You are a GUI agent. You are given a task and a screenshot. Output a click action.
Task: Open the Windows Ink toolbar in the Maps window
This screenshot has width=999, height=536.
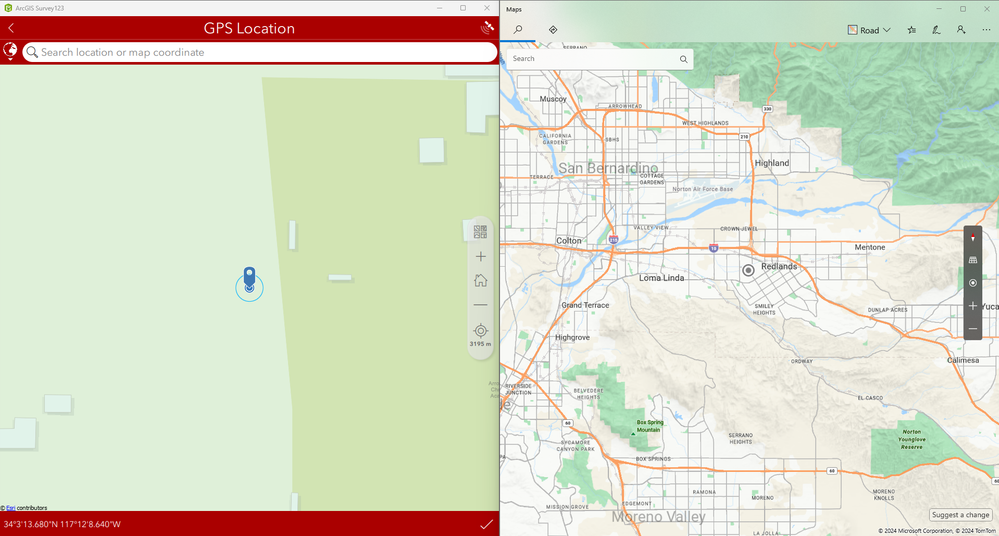[936, 30]
